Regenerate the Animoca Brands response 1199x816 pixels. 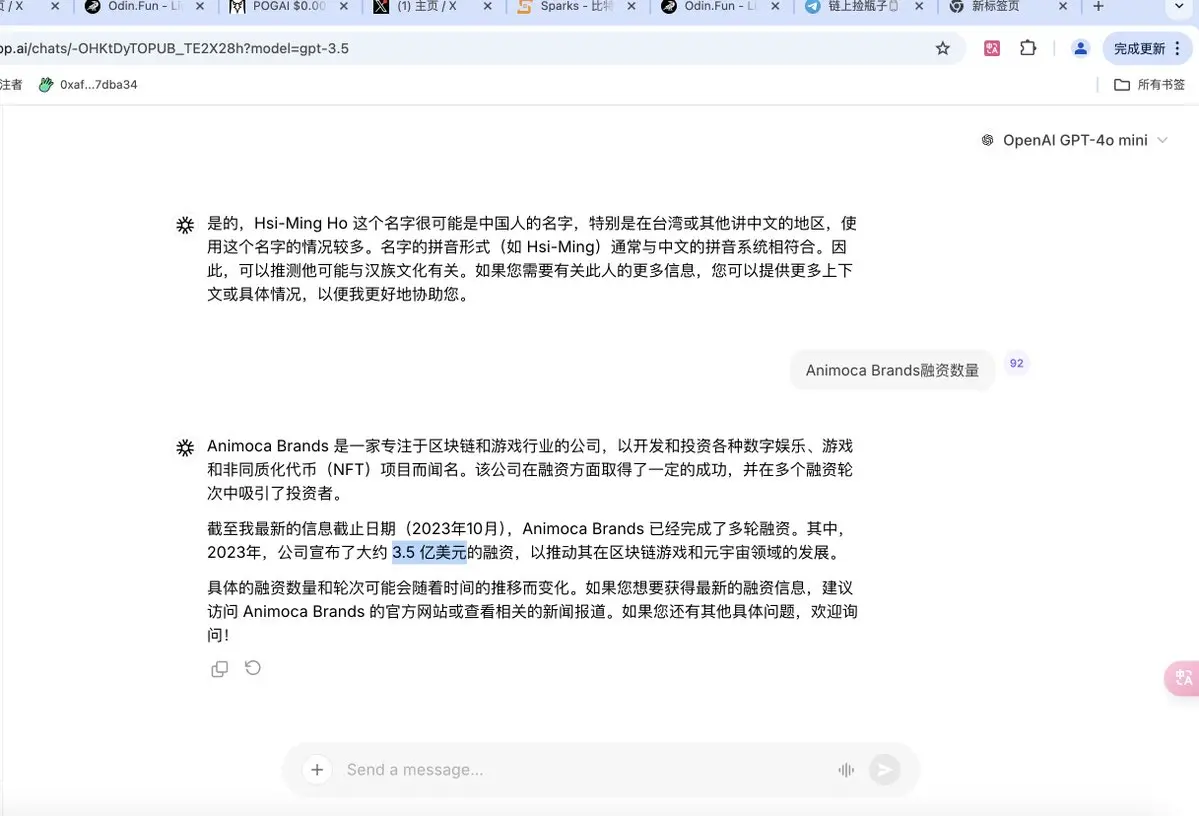253,668
